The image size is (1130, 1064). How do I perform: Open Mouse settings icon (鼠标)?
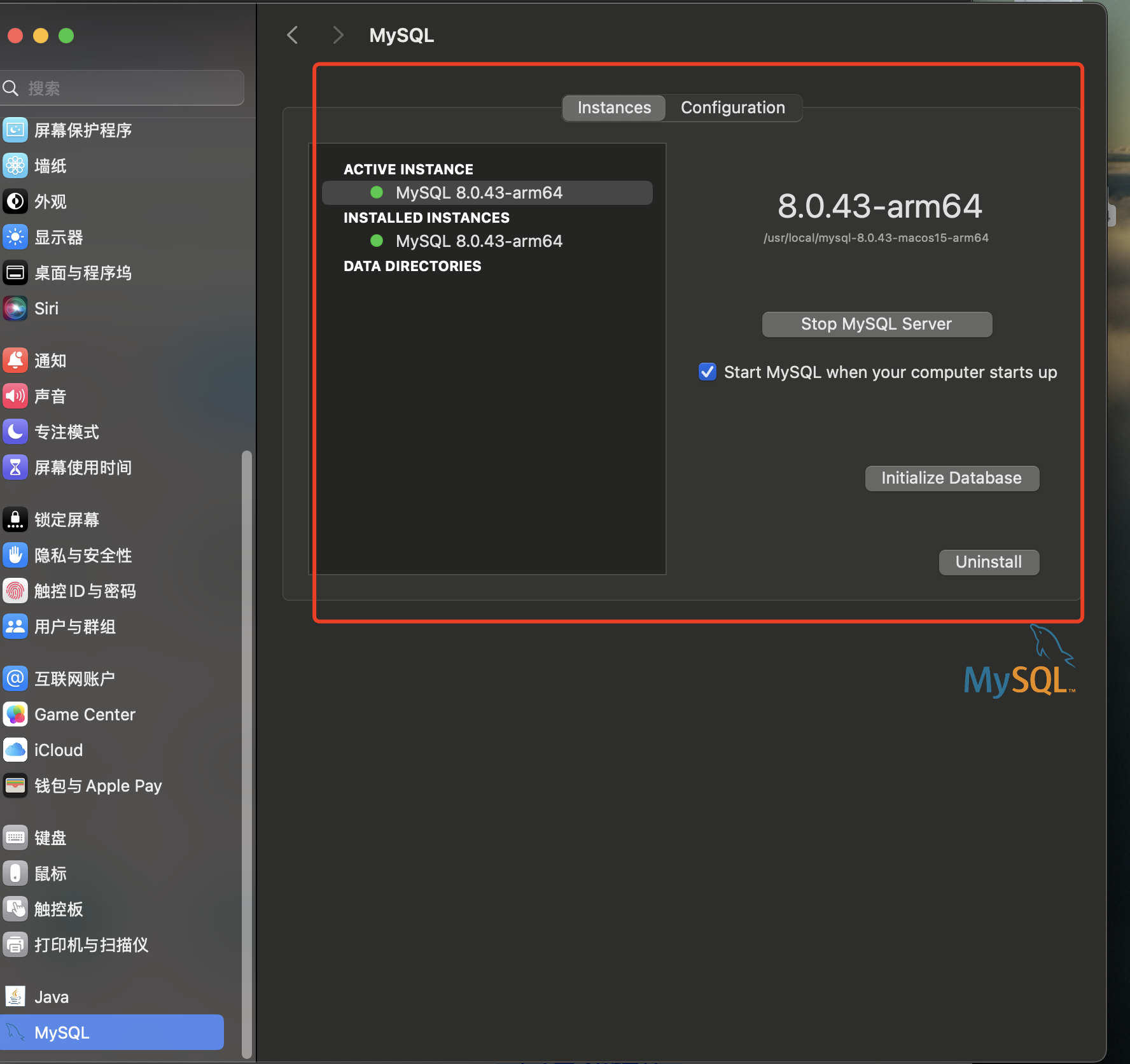(x=15, y=874)
